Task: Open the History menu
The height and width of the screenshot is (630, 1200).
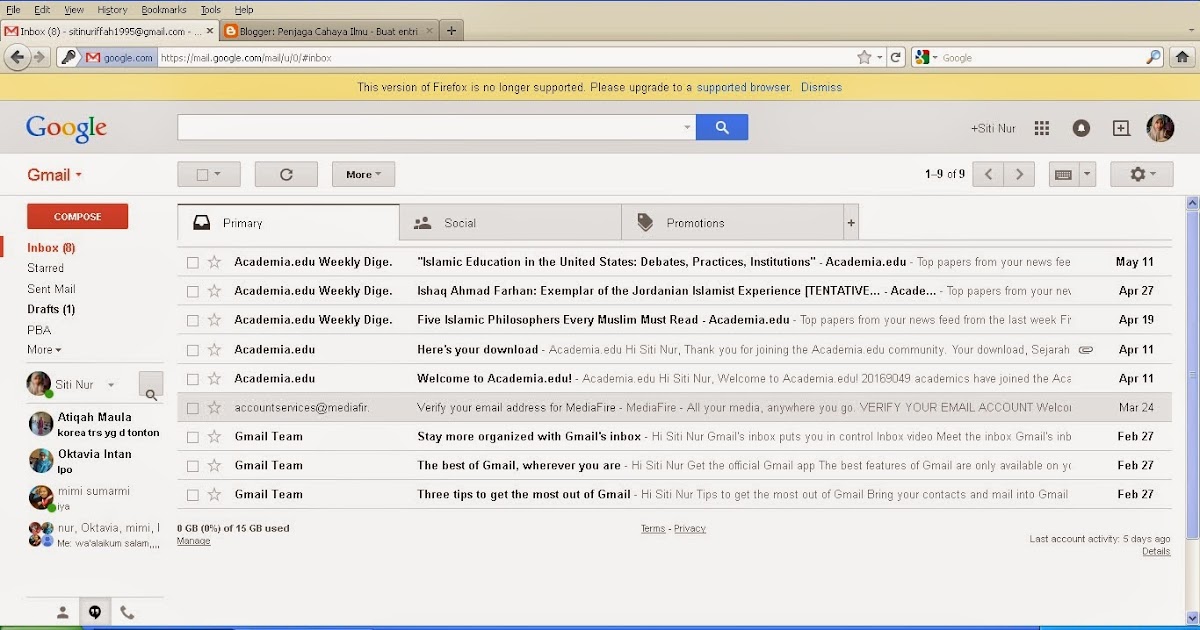Action: click(112, 9)
